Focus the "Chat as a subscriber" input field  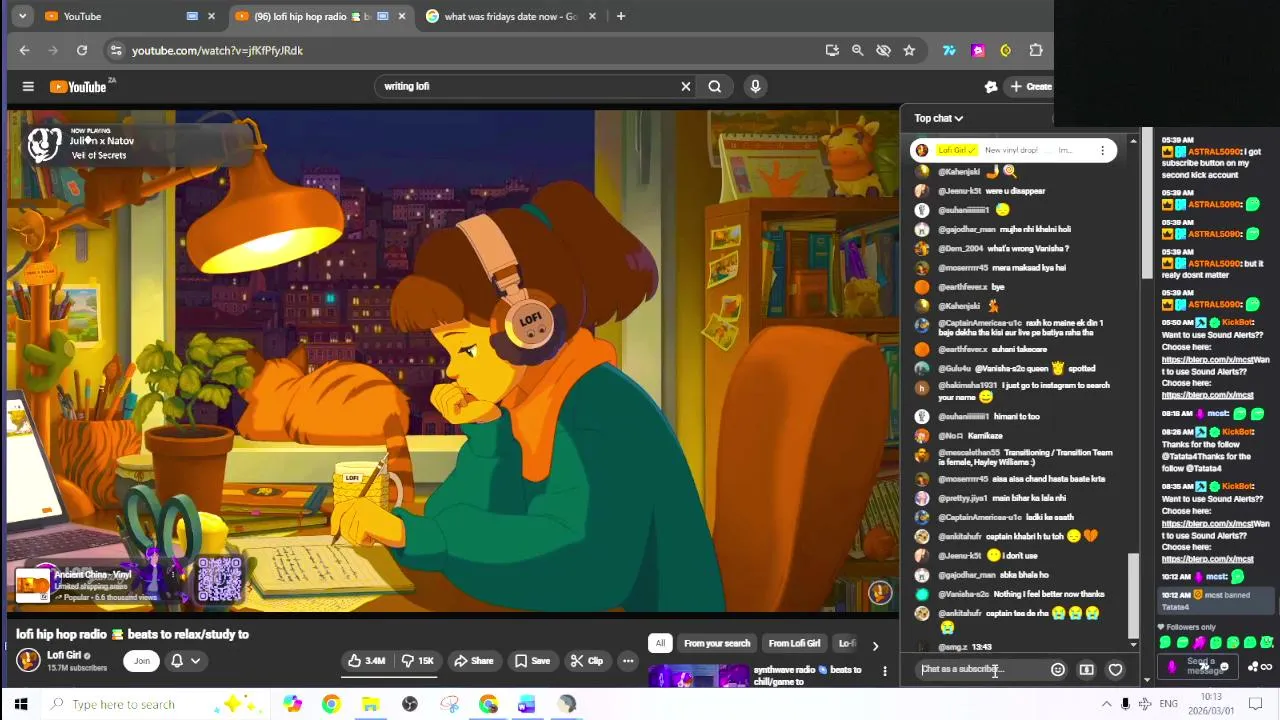click(980, 669)
